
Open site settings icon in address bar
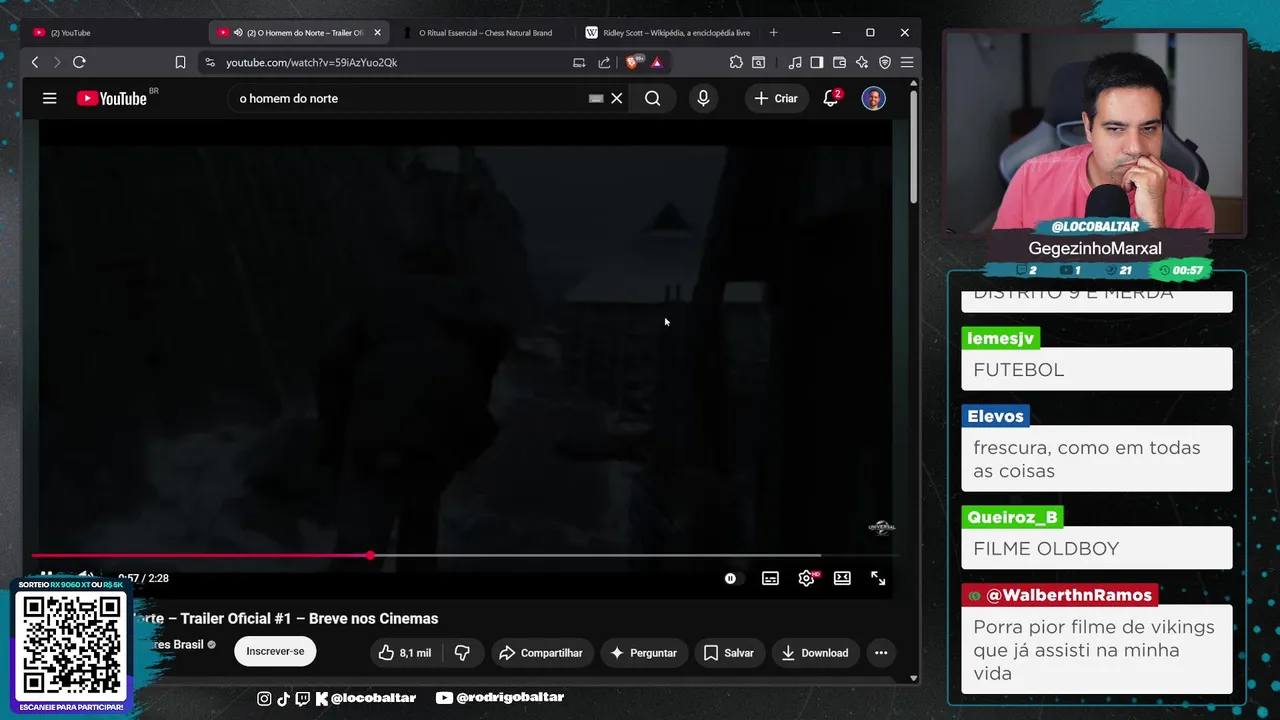point(209,62)
